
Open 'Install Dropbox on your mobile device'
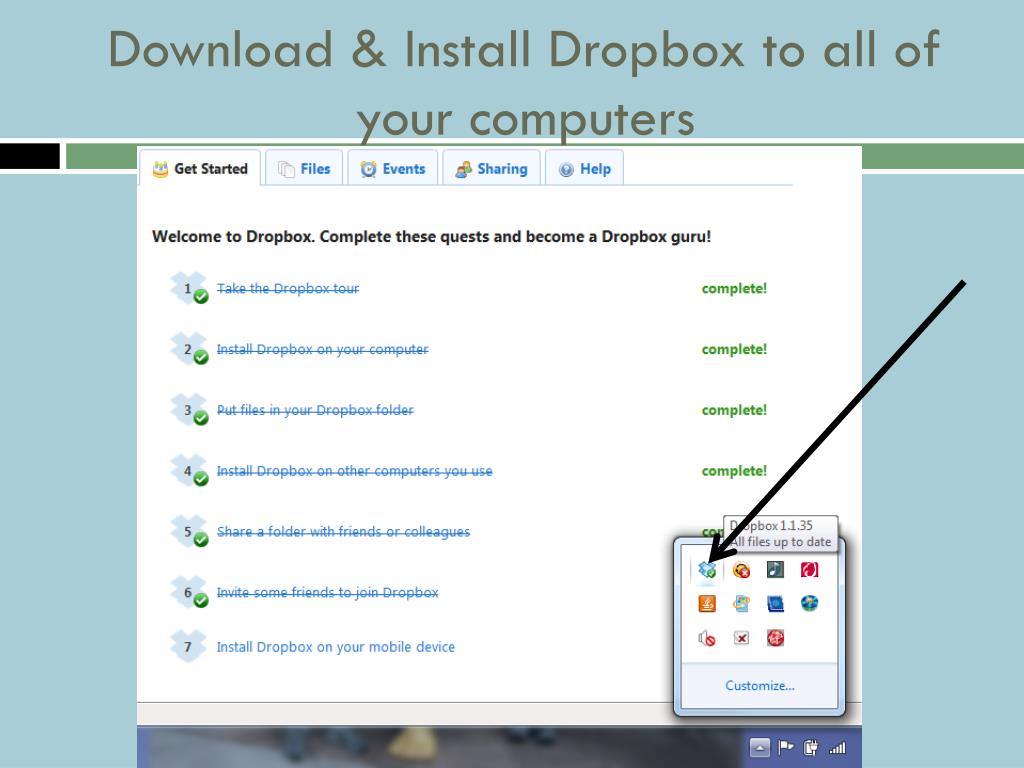pos(336,647)
